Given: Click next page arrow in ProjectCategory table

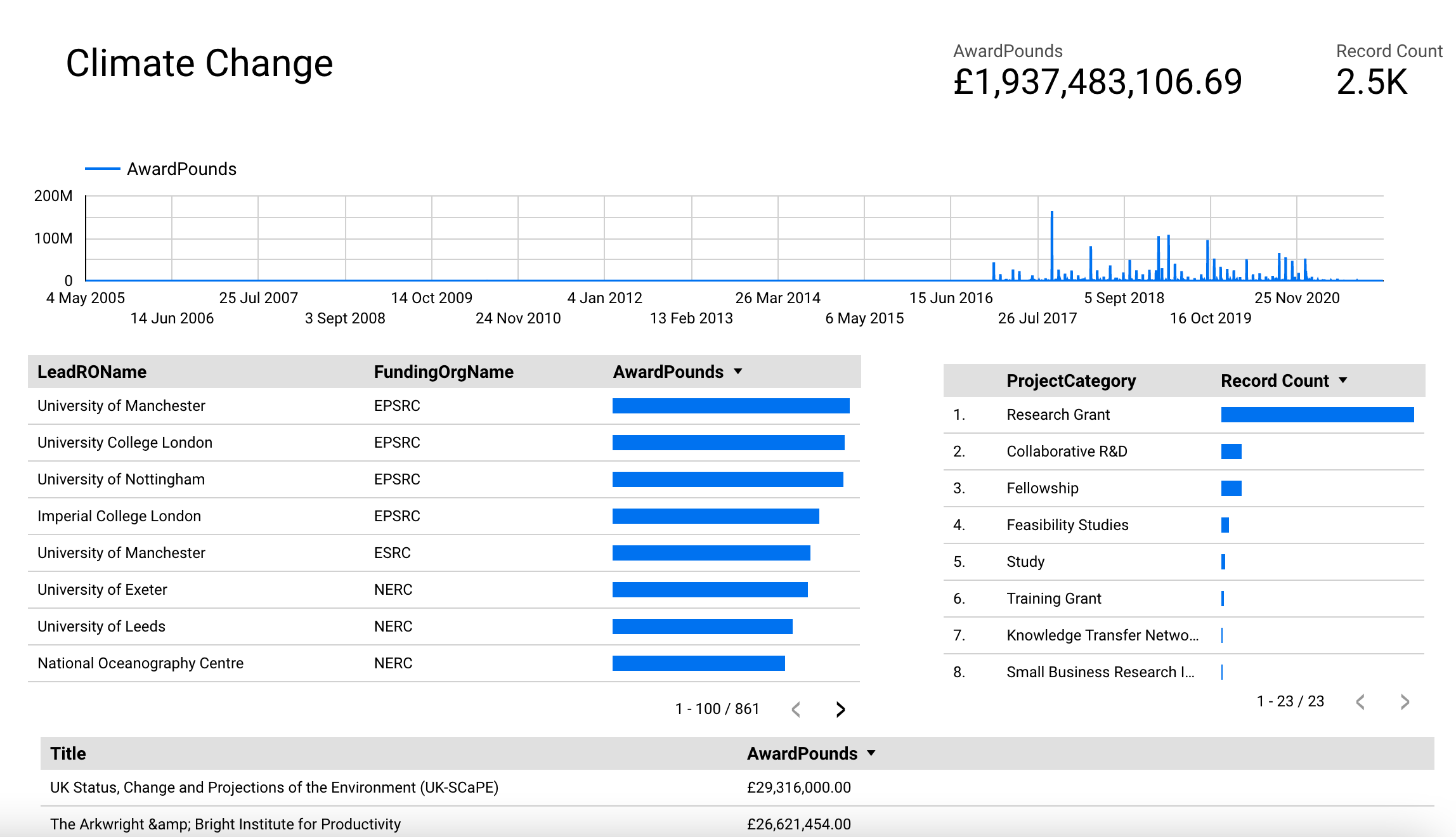Looking at the screenshot, I should click(1405, 702).
